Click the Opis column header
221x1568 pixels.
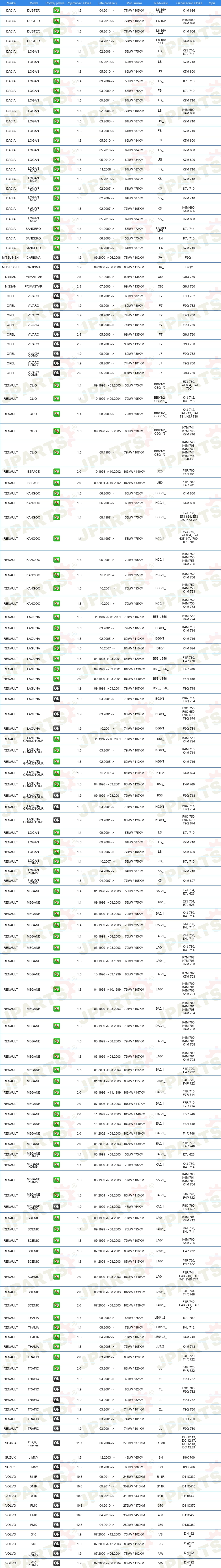[x=212, y=3]
